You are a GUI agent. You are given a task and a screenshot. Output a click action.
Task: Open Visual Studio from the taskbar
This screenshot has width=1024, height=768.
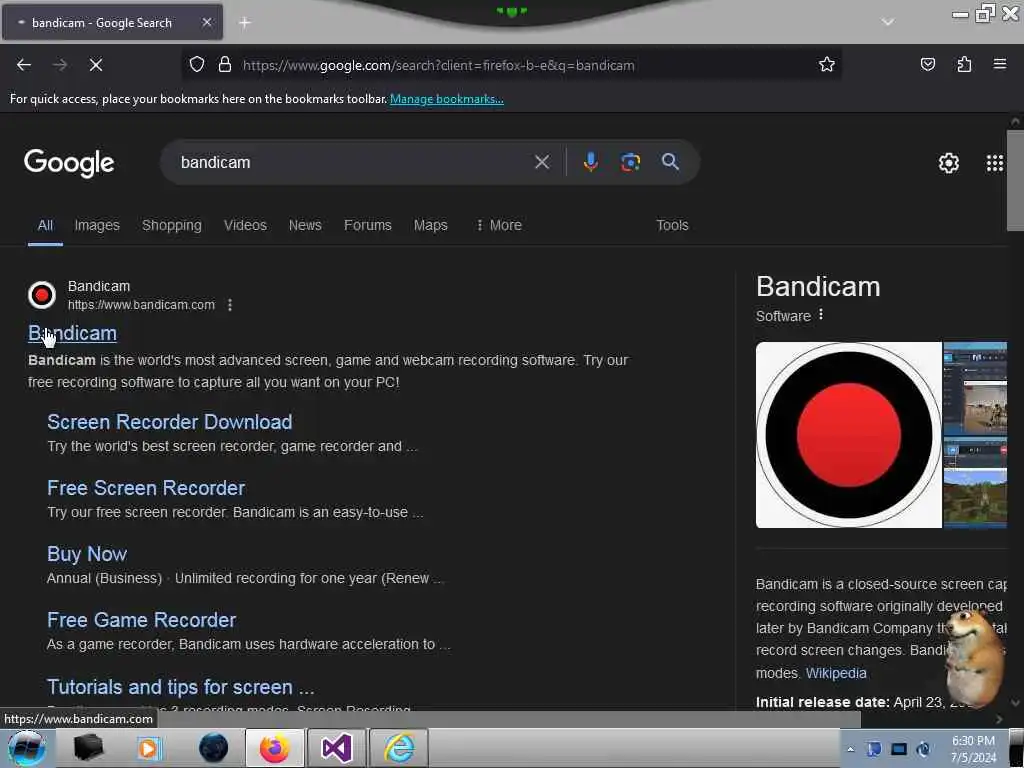(336, 748)
